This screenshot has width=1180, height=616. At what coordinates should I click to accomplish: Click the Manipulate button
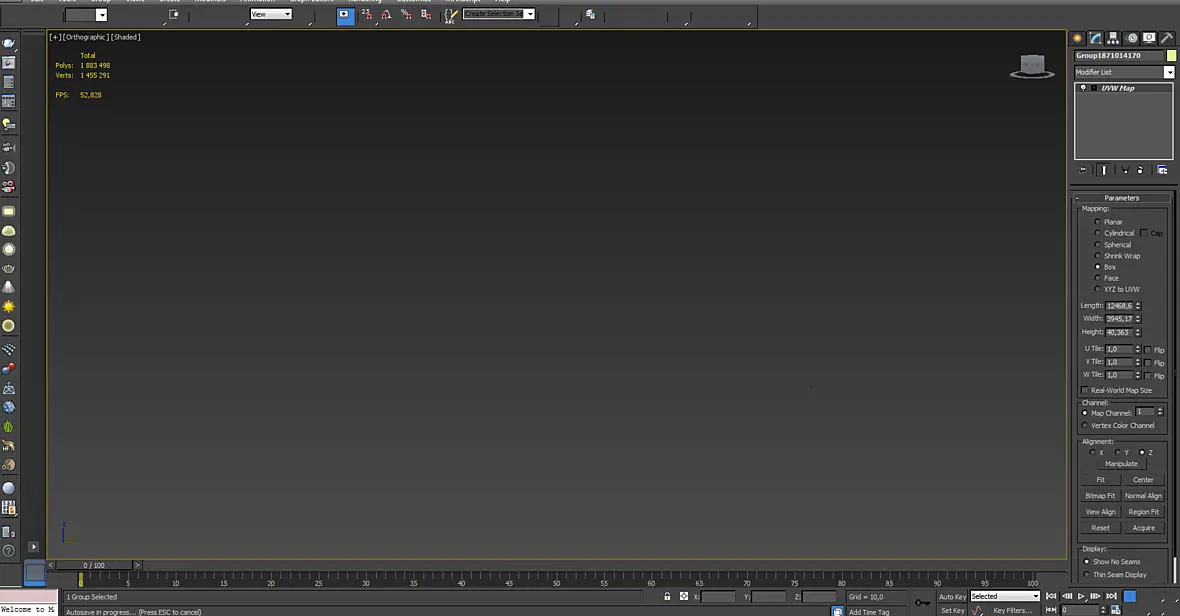click(1121, 464)
